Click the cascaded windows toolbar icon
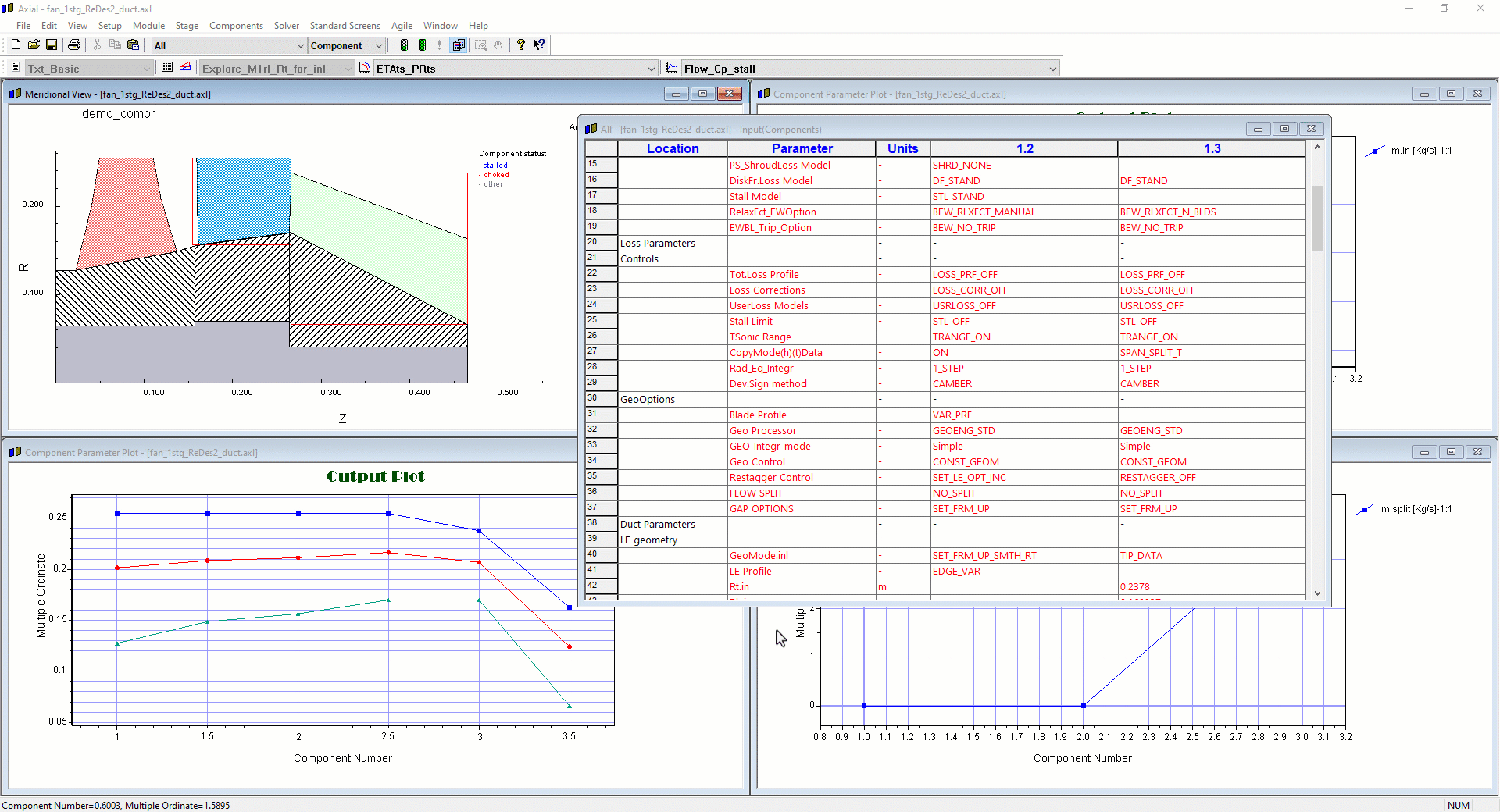Image resolution: width=1500 pixels, height=812 pixels. point(459,45)
